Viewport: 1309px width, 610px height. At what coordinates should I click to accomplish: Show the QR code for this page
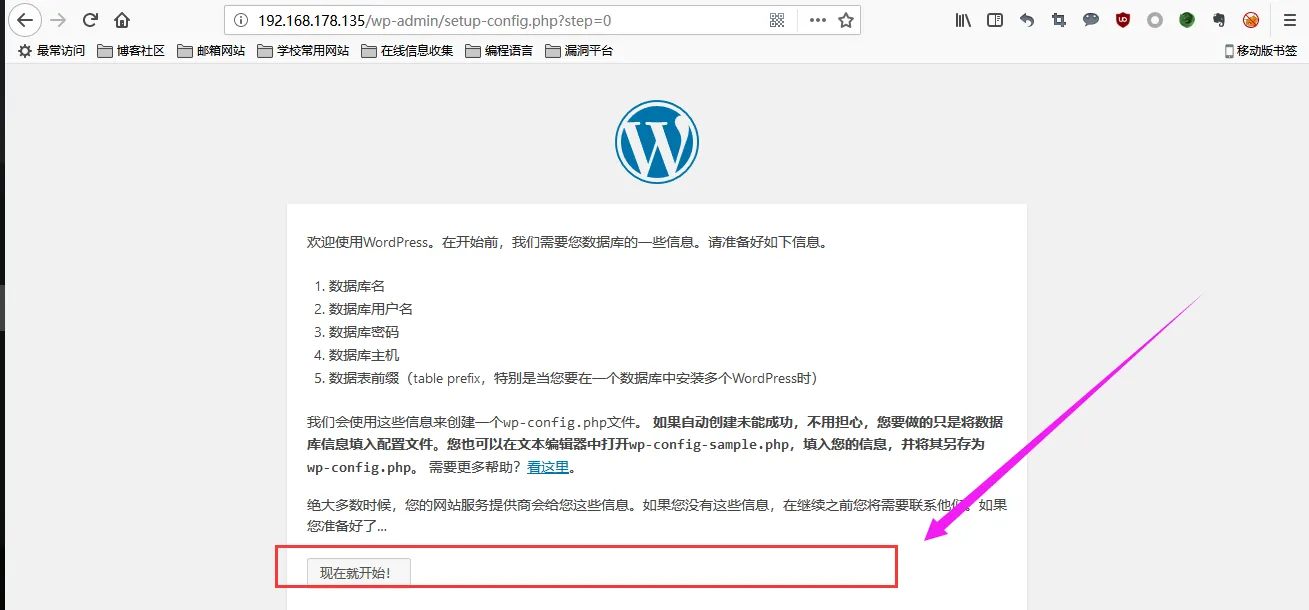pyautogui.click(x=777, y=20)
